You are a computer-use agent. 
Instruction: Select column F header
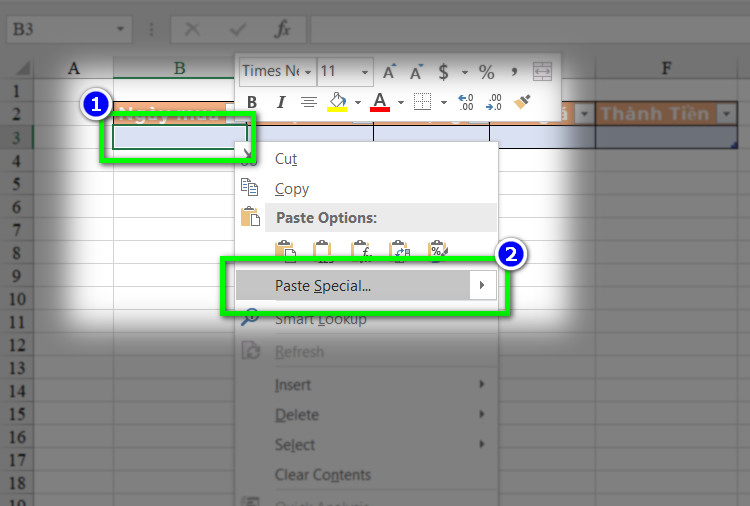coord(666,68)
